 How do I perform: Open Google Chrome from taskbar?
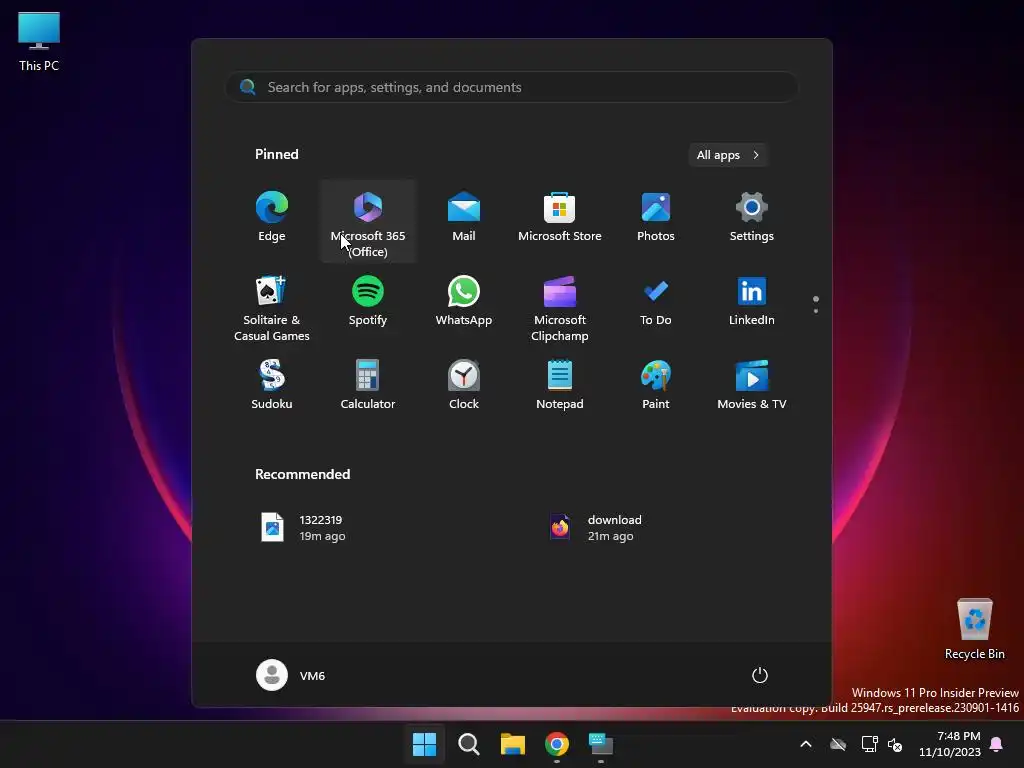click(x=556, y=744)
